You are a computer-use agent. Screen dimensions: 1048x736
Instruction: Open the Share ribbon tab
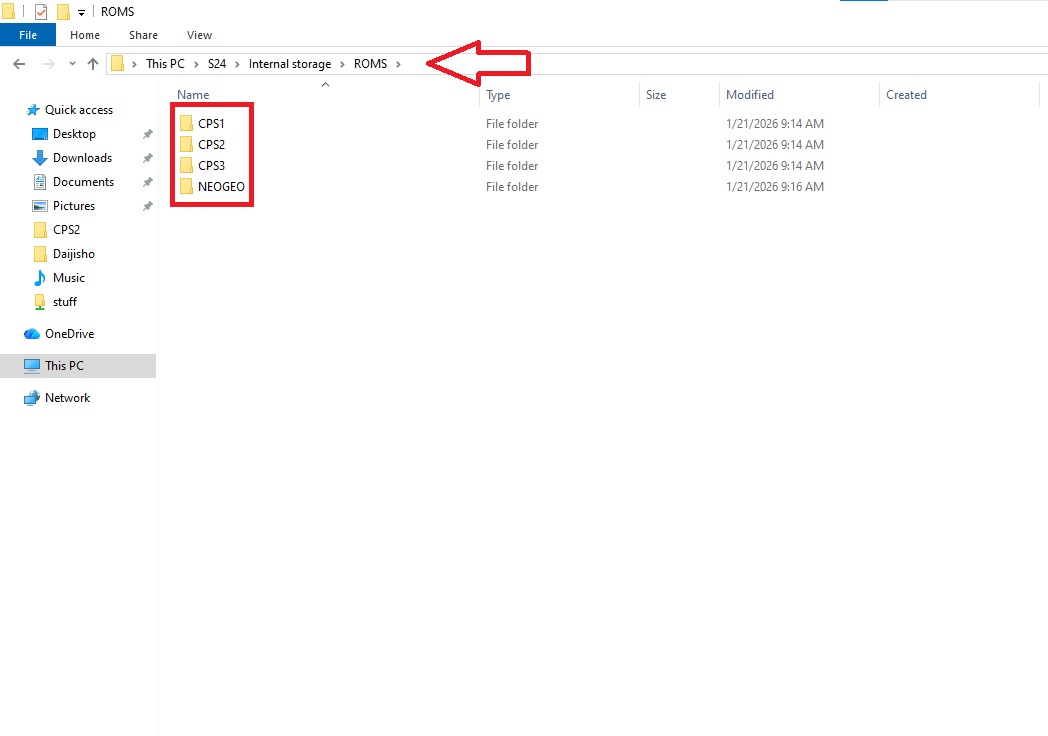(x=143, y=35)
